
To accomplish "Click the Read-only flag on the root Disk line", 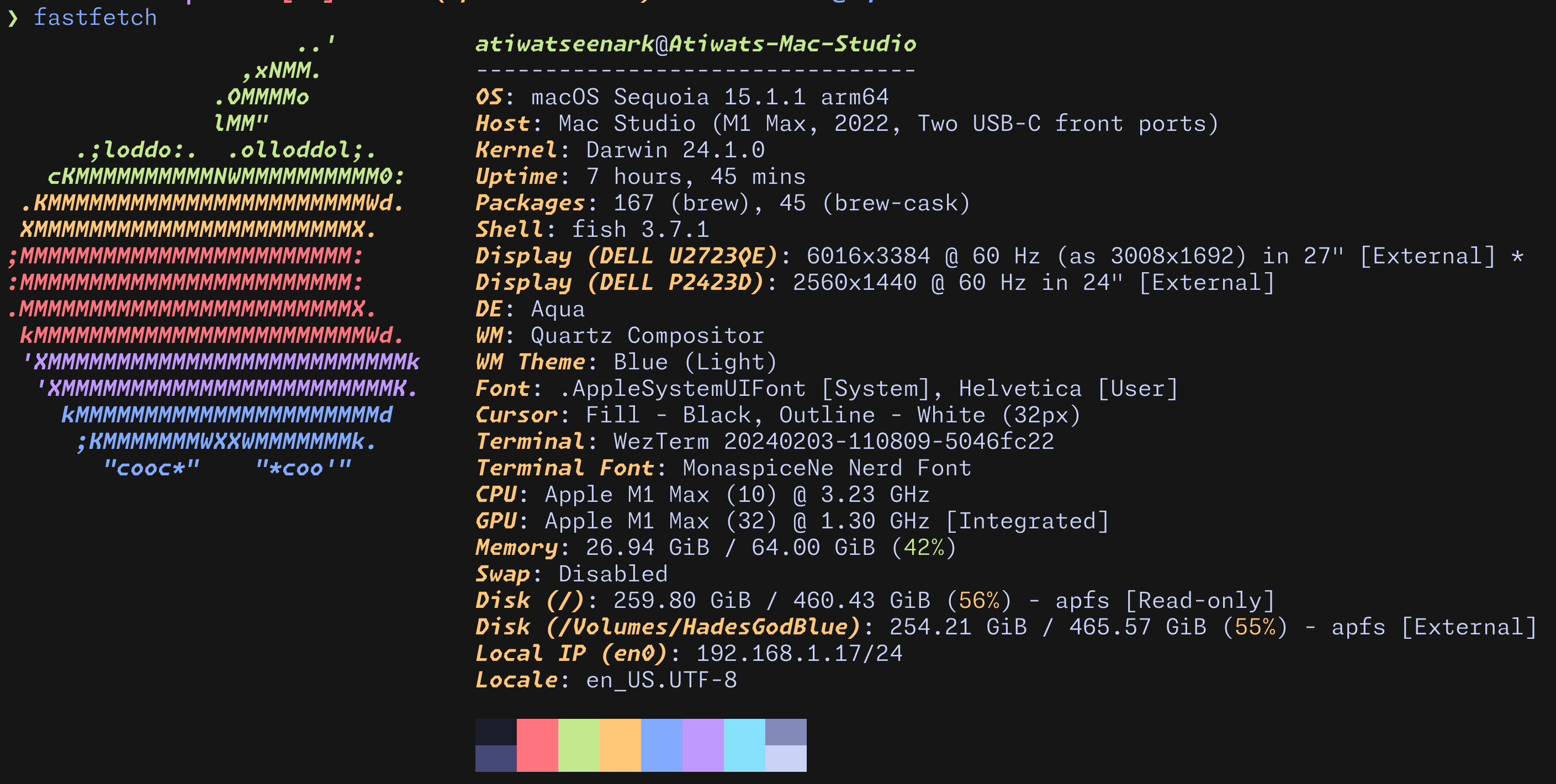I will coord(1202,600).
